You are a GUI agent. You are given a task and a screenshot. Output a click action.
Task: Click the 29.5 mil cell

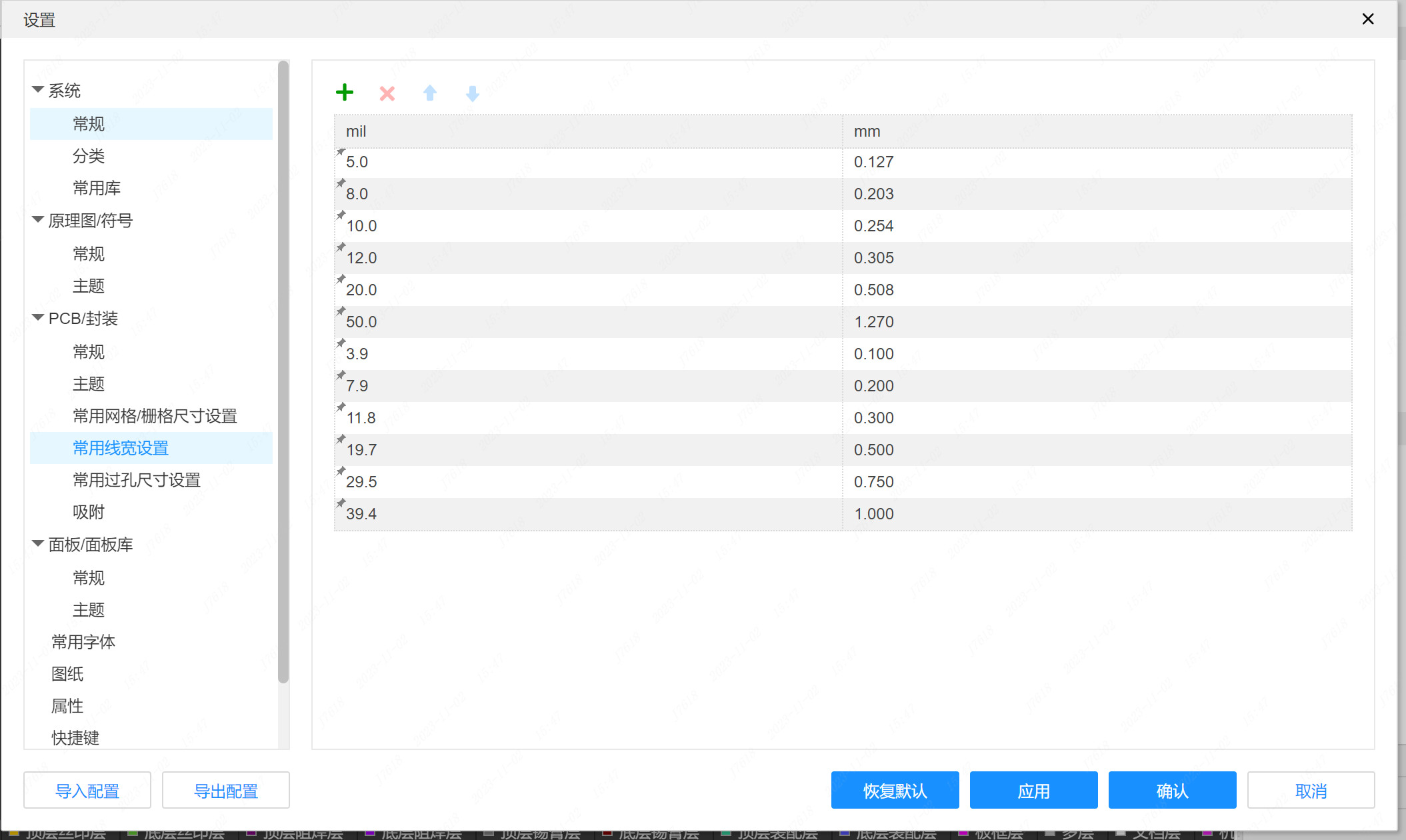pyautogui.click(x=589, y=482)
